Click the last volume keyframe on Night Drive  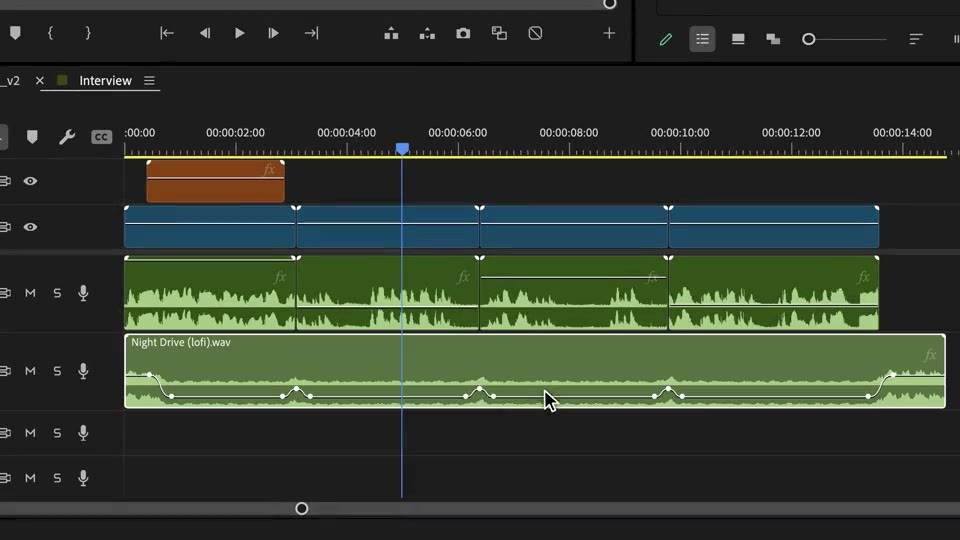click(893, 374)
